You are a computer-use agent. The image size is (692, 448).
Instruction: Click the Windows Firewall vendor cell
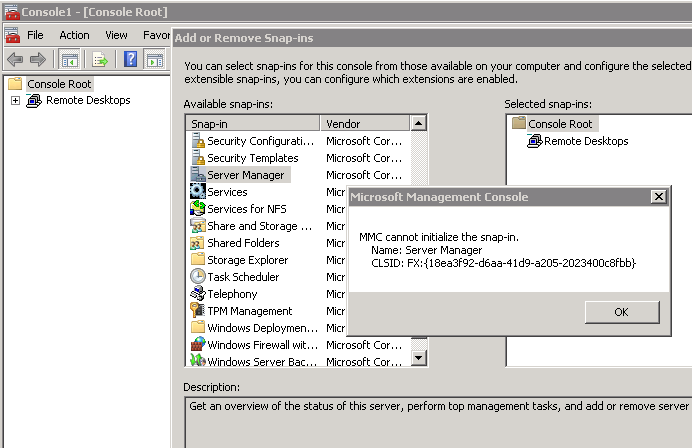364,345
